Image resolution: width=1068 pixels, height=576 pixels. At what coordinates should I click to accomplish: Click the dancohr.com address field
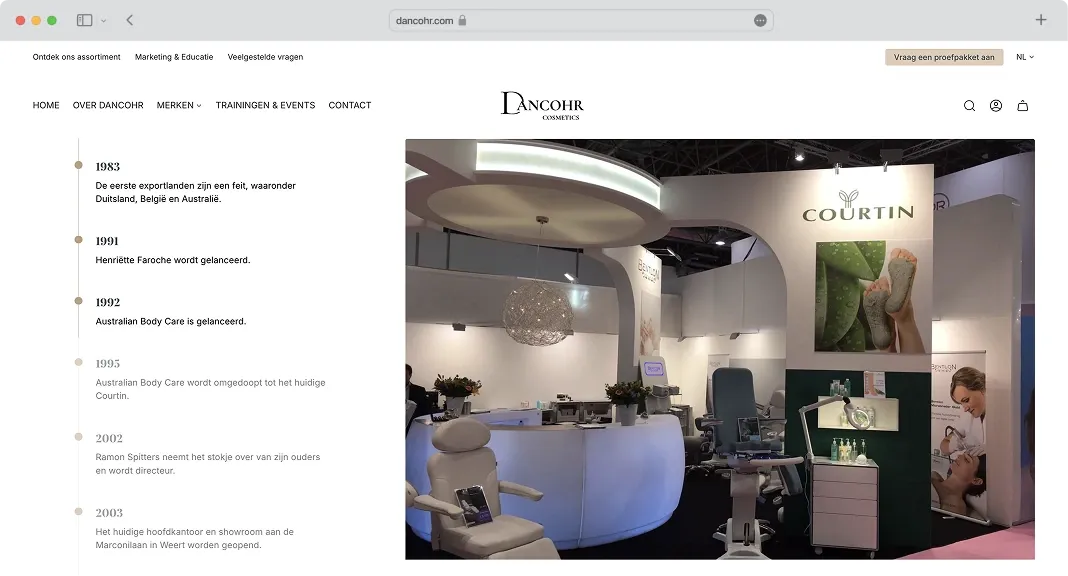click(x=581, y=20)
